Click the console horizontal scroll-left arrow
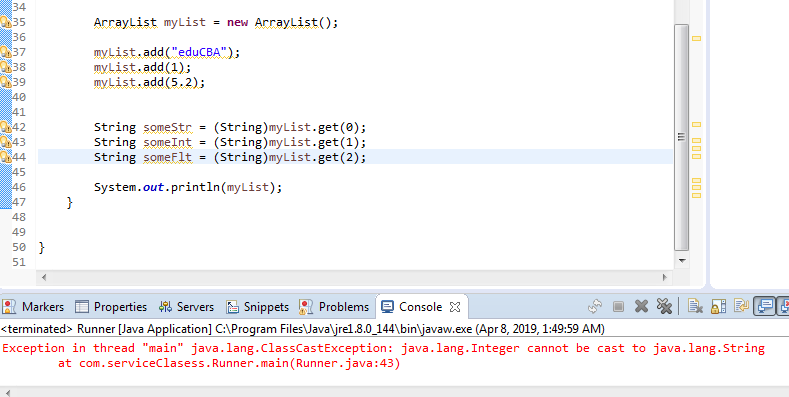 (x=7, y=392)
